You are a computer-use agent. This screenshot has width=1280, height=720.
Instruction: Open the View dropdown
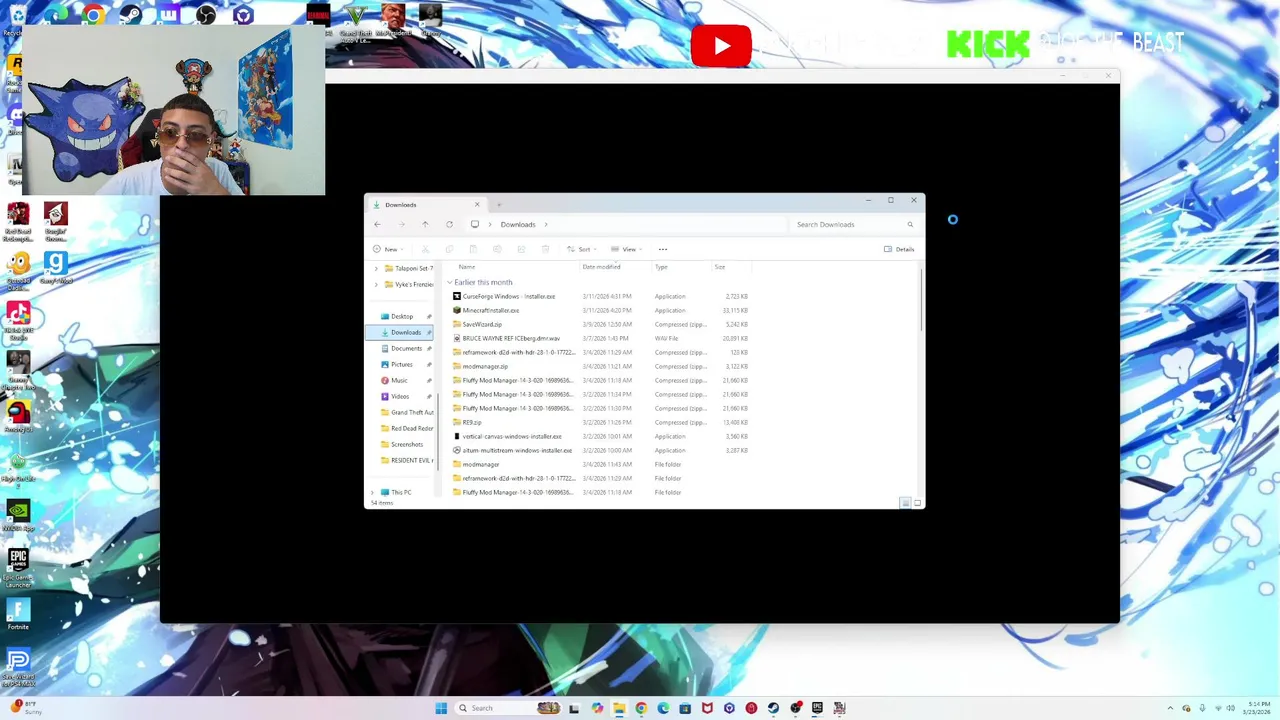[x=627, y=249]
